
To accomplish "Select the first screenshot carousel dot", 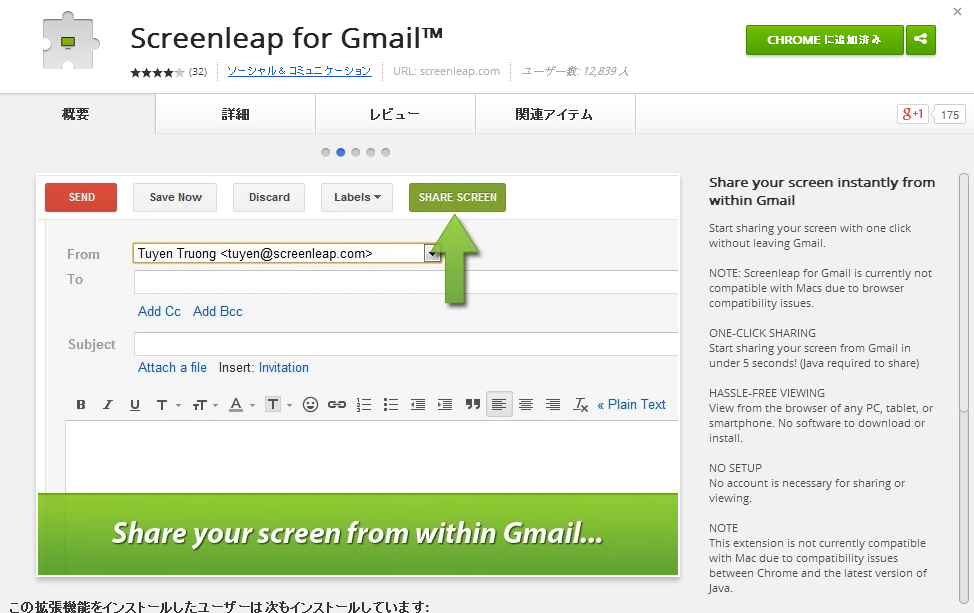I will [325, 152].
